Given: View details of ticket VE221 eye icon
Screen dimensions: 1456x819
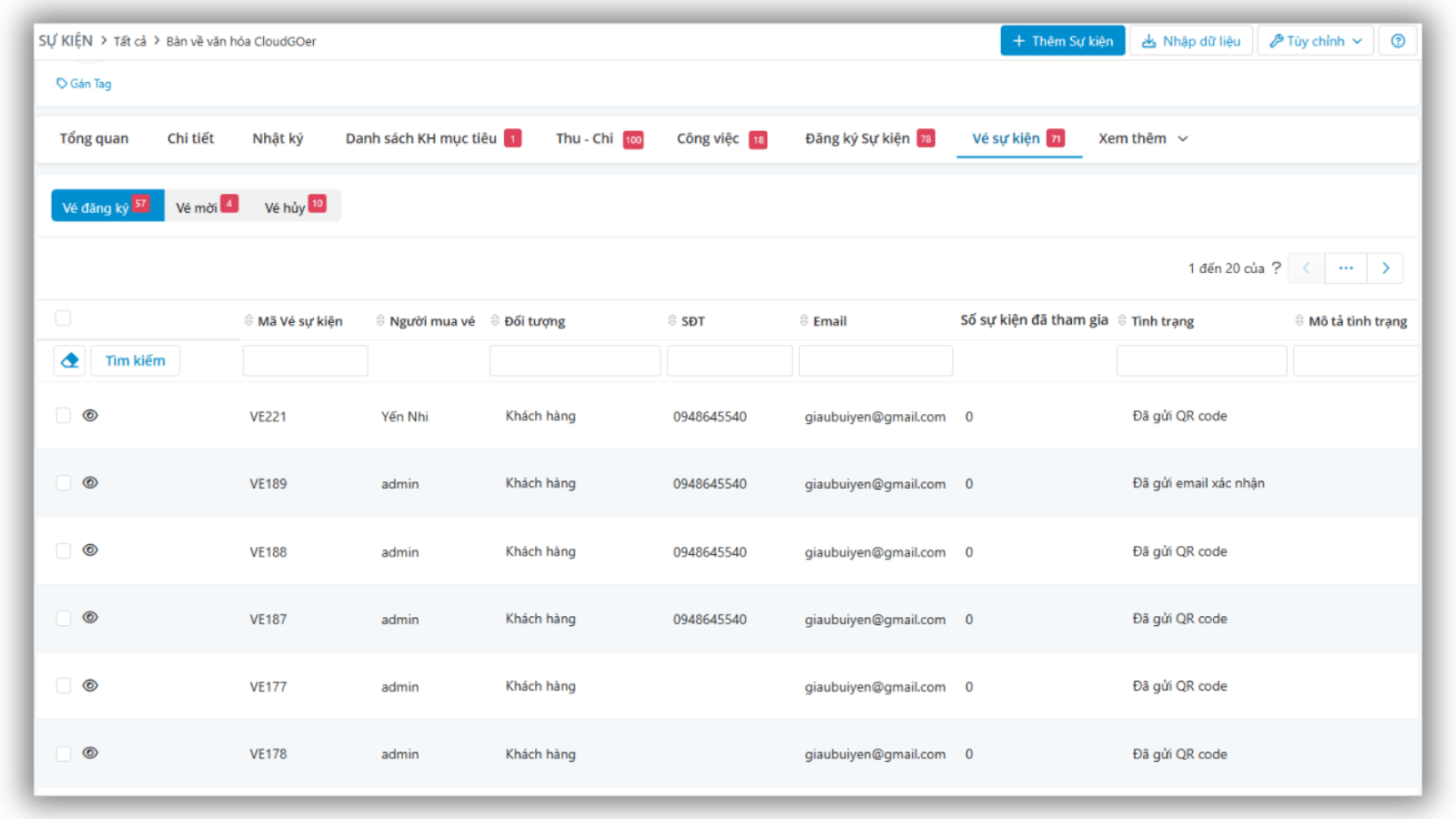Looking at the screenshot, I should pyautogui.click(x=90, y=415).
